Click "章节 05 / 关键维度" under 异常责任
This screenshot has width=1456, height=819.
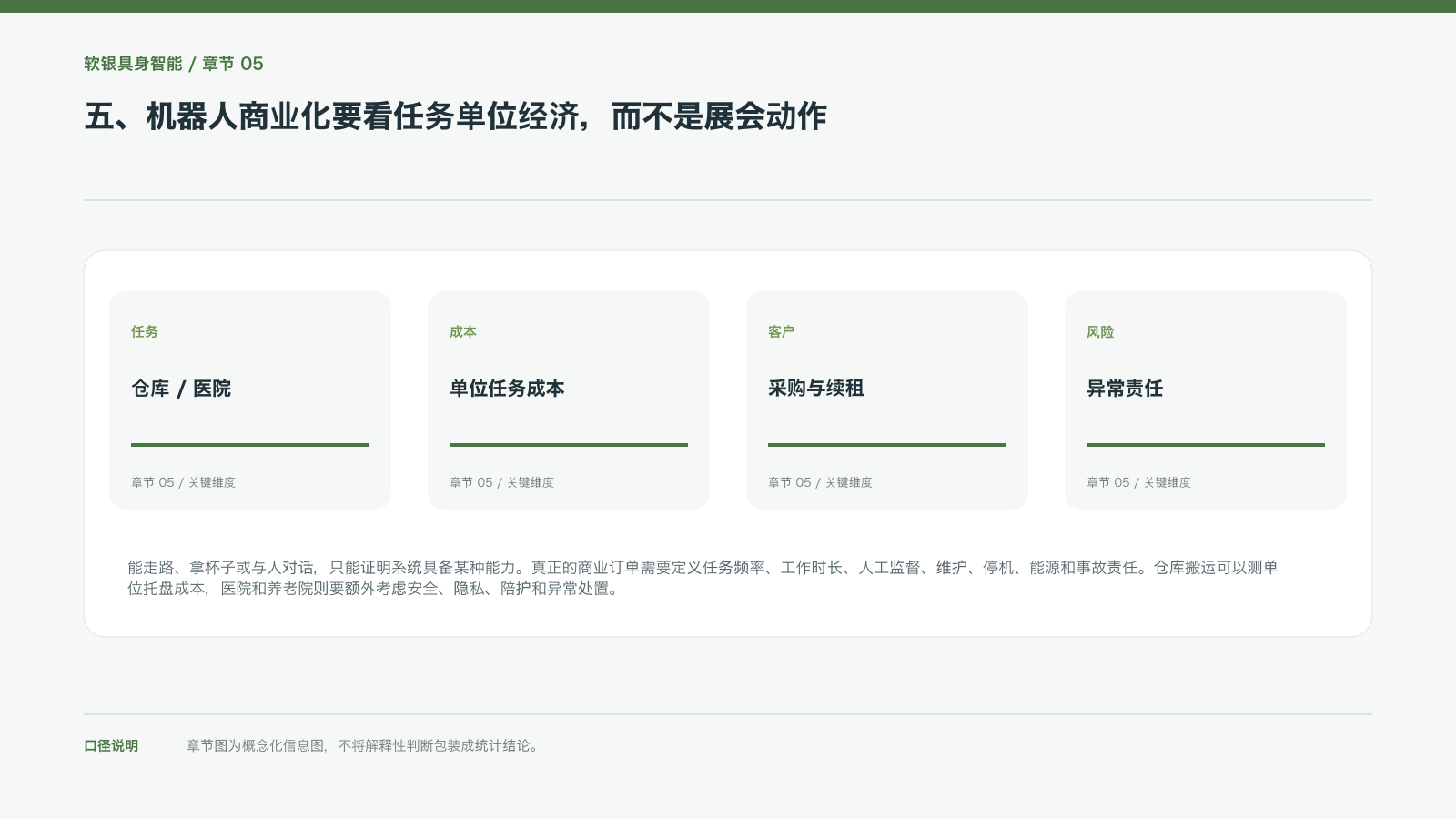click(1138, 482)
